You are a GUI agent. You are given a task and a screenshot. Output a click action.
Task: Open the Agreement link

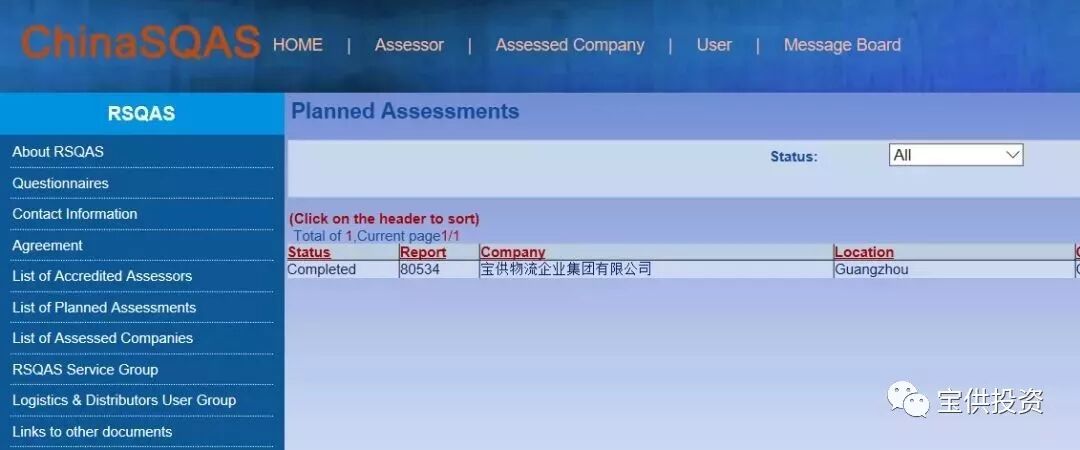[47, 245]
